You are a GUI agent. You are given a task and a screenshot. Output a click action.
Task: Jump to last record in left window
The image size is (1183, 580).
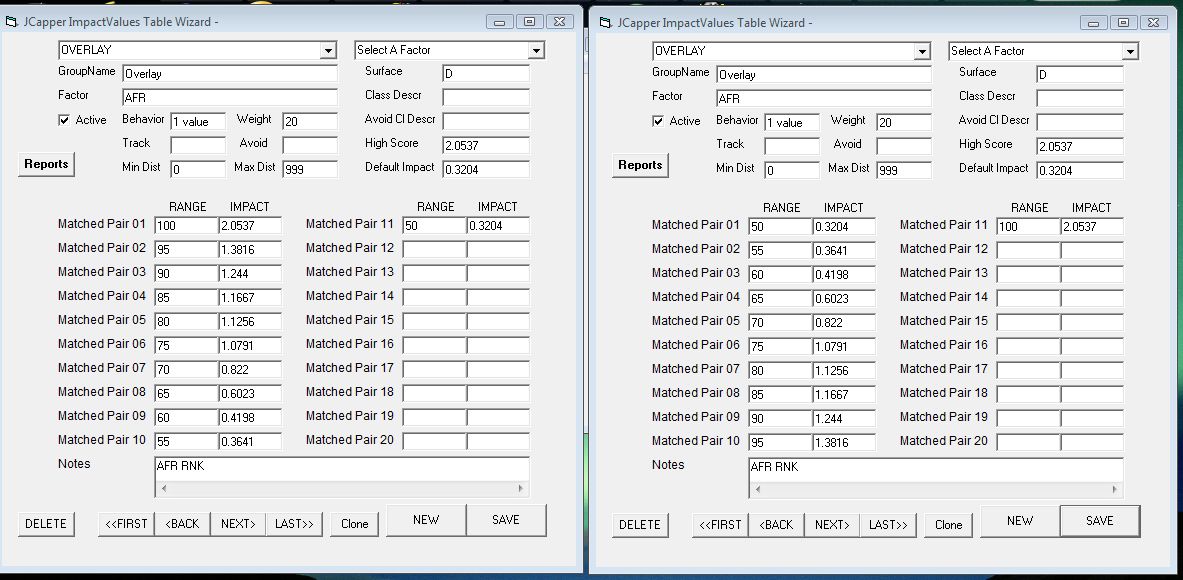tap(294, 524)
